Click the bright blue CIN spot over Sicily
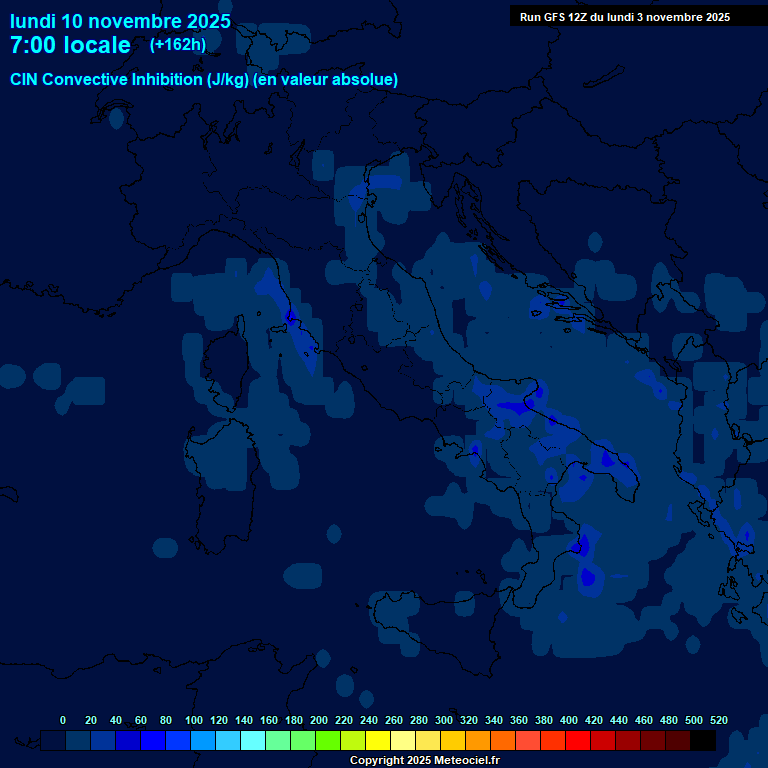Image resolution: width=768 pixels, height=768 pixels. [x=587, y=577]
